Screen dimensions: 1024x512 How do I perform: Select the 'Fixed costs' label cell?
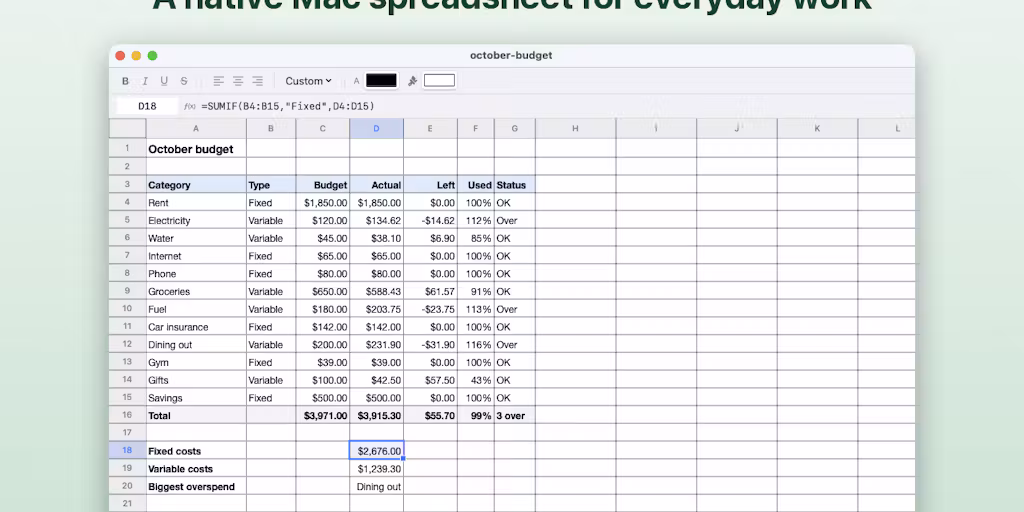coord(196,451)
